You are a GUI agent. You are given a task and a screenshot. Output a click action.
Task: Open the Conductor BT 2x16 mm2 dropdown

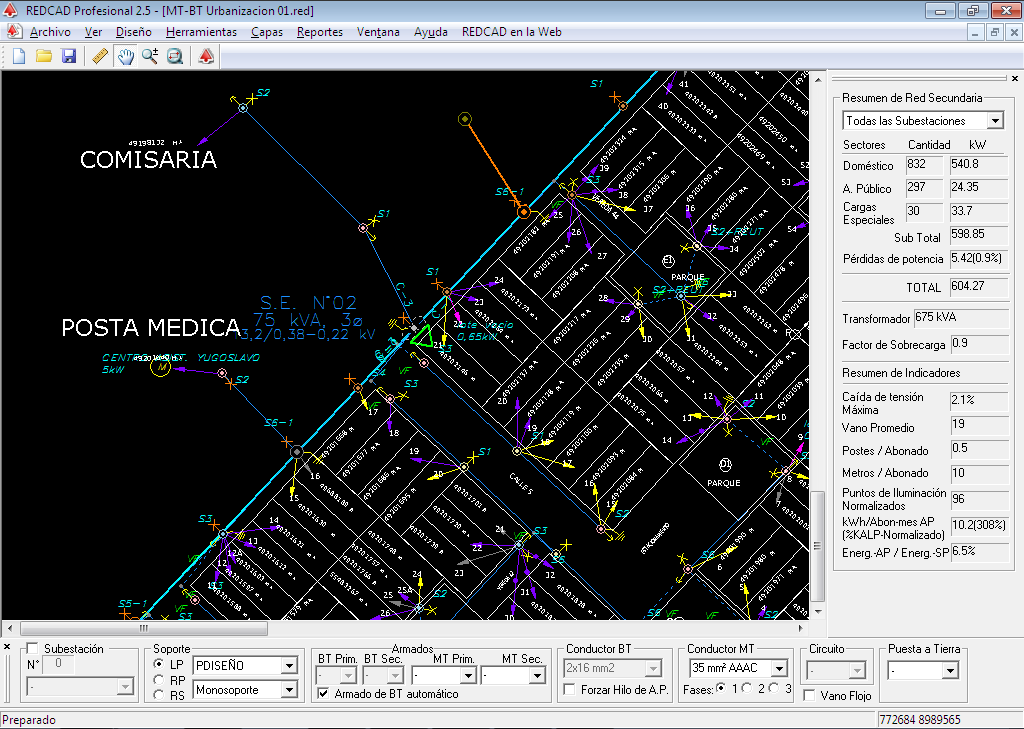click(652, 668)
